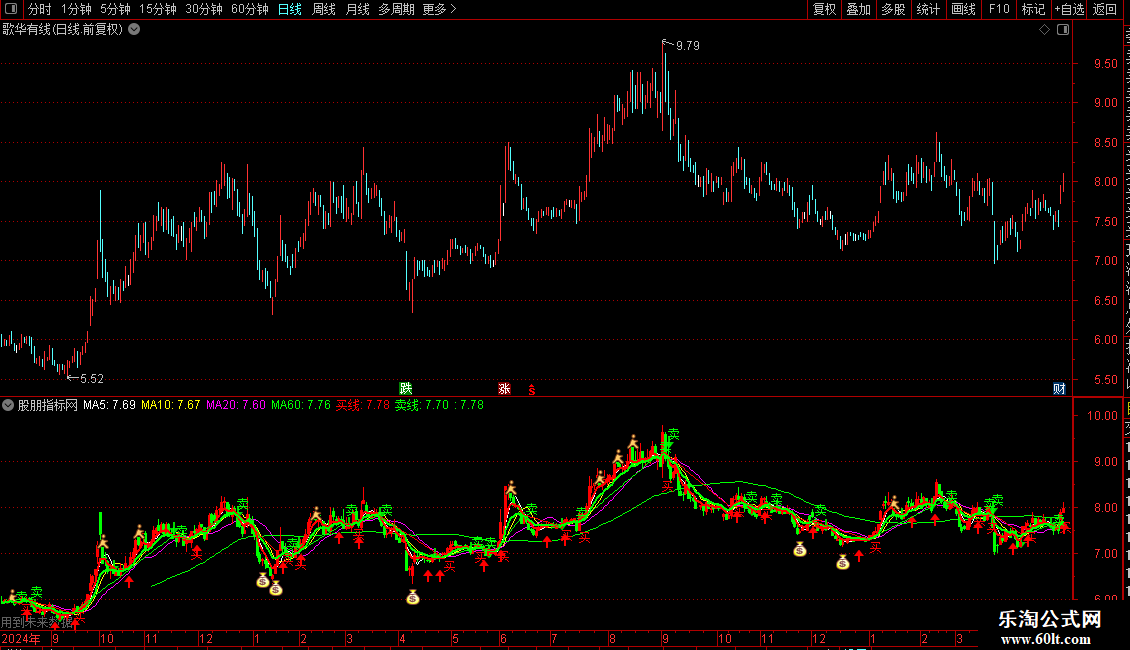Select the 日线 daily chart tab
Viewport: 1130px width, 650px height.
point(290,9)
